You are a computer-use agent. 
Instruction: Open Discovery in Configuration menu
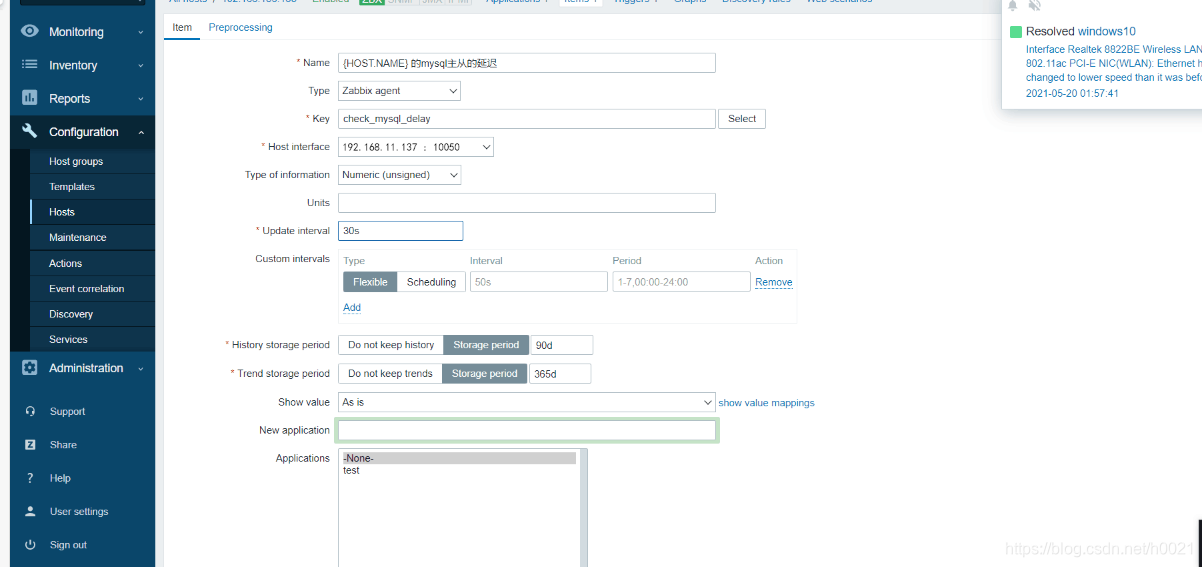tap(71, 314)
